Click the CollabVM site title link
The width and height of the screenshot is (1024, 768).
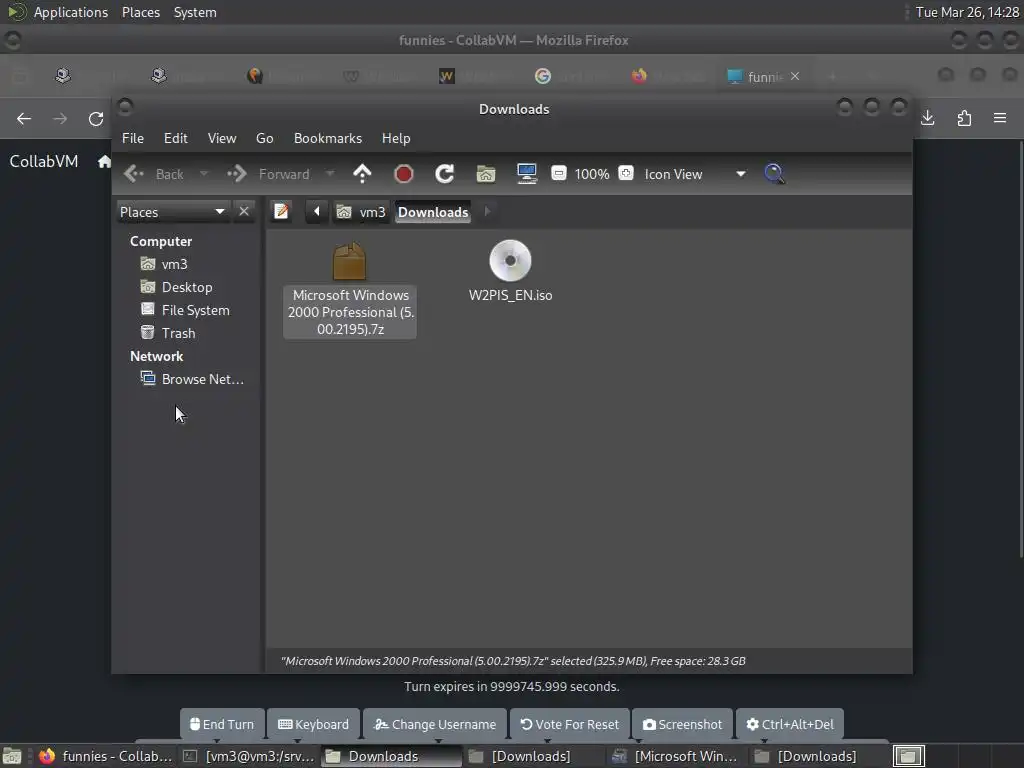tap(44, 161)
